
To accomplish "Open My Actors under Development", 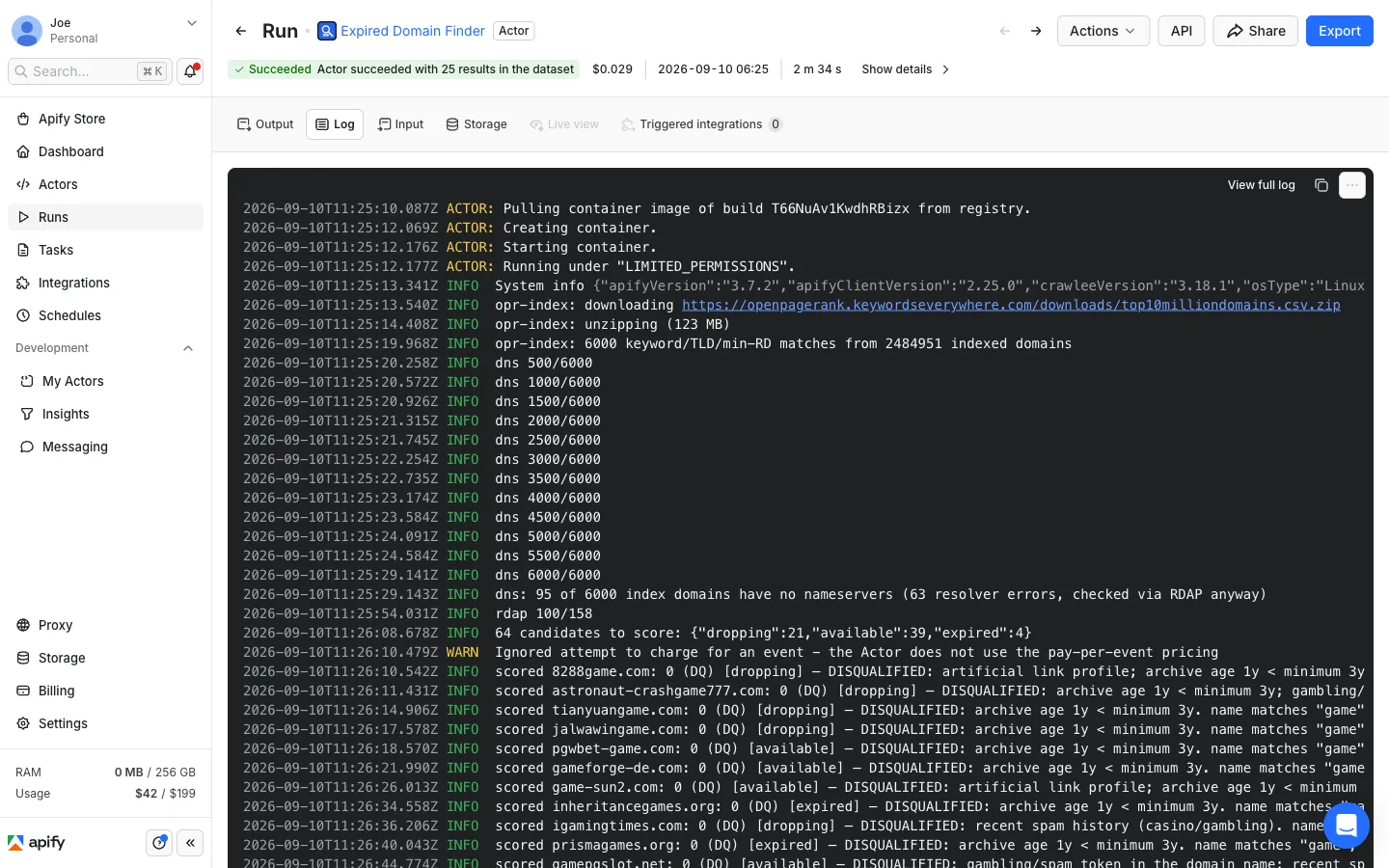I will 105,381.
